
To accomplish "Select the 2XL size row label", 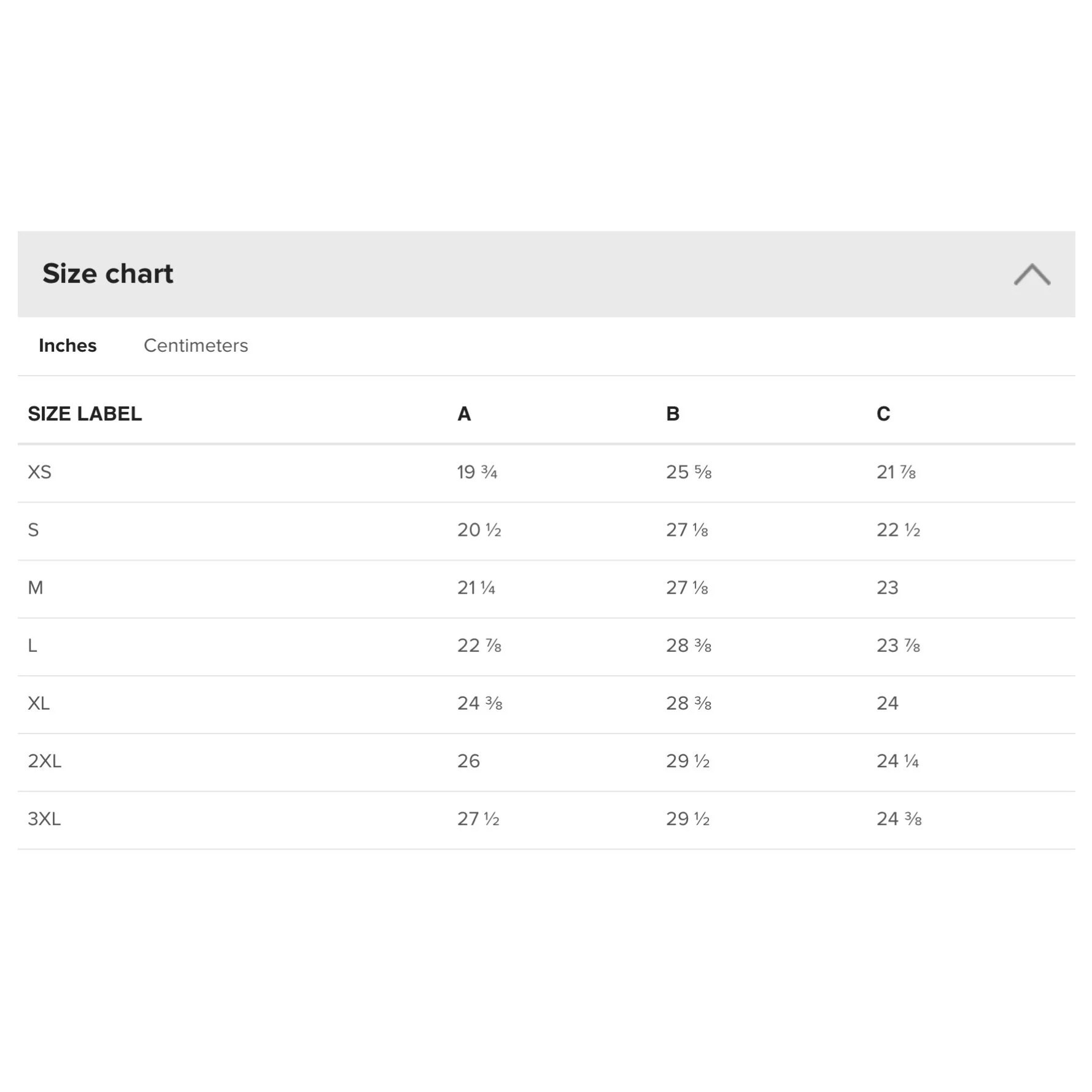I will pos(44,761).
